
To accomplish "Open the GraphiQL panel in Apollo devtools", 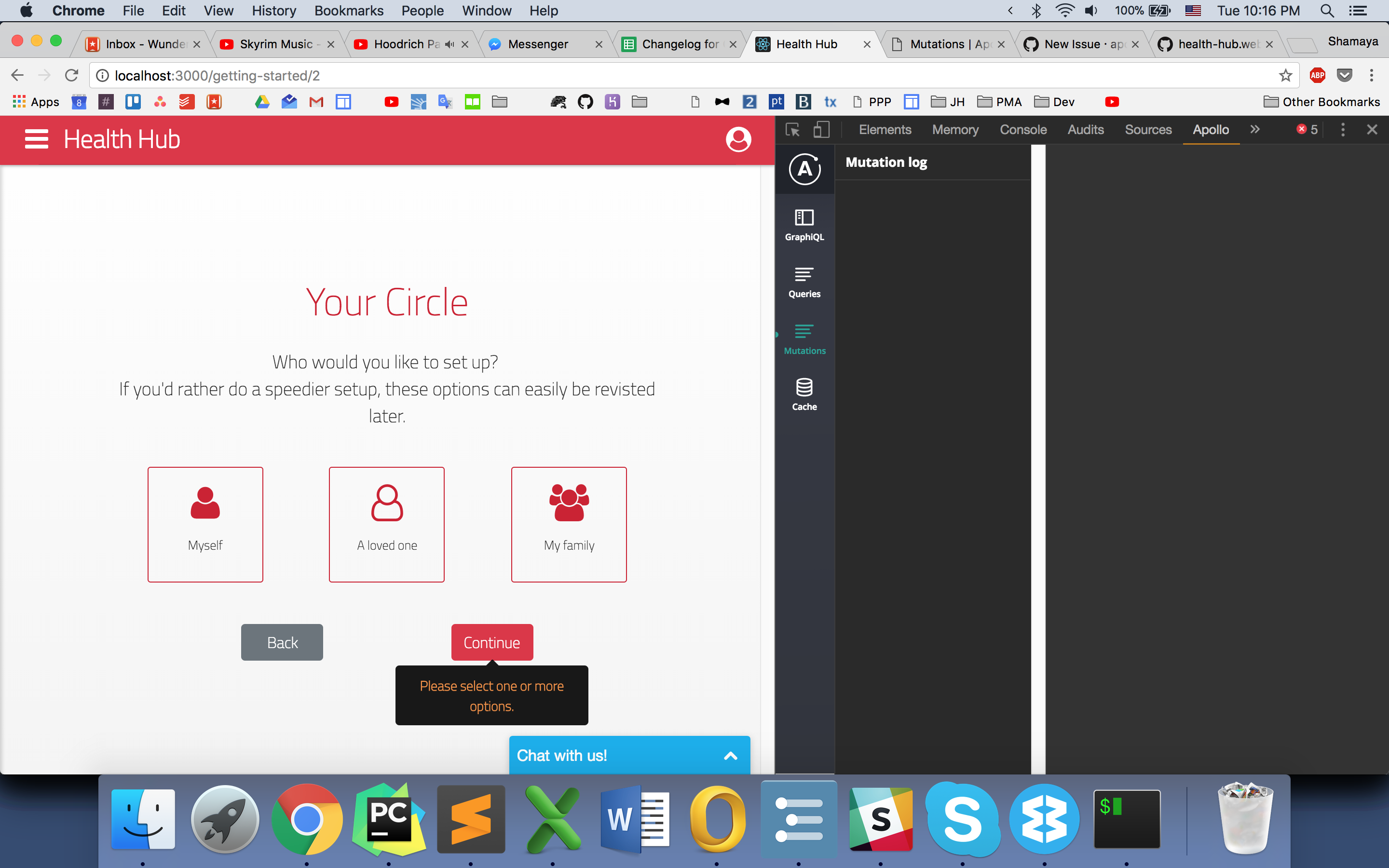I will (x=804, y=224).
